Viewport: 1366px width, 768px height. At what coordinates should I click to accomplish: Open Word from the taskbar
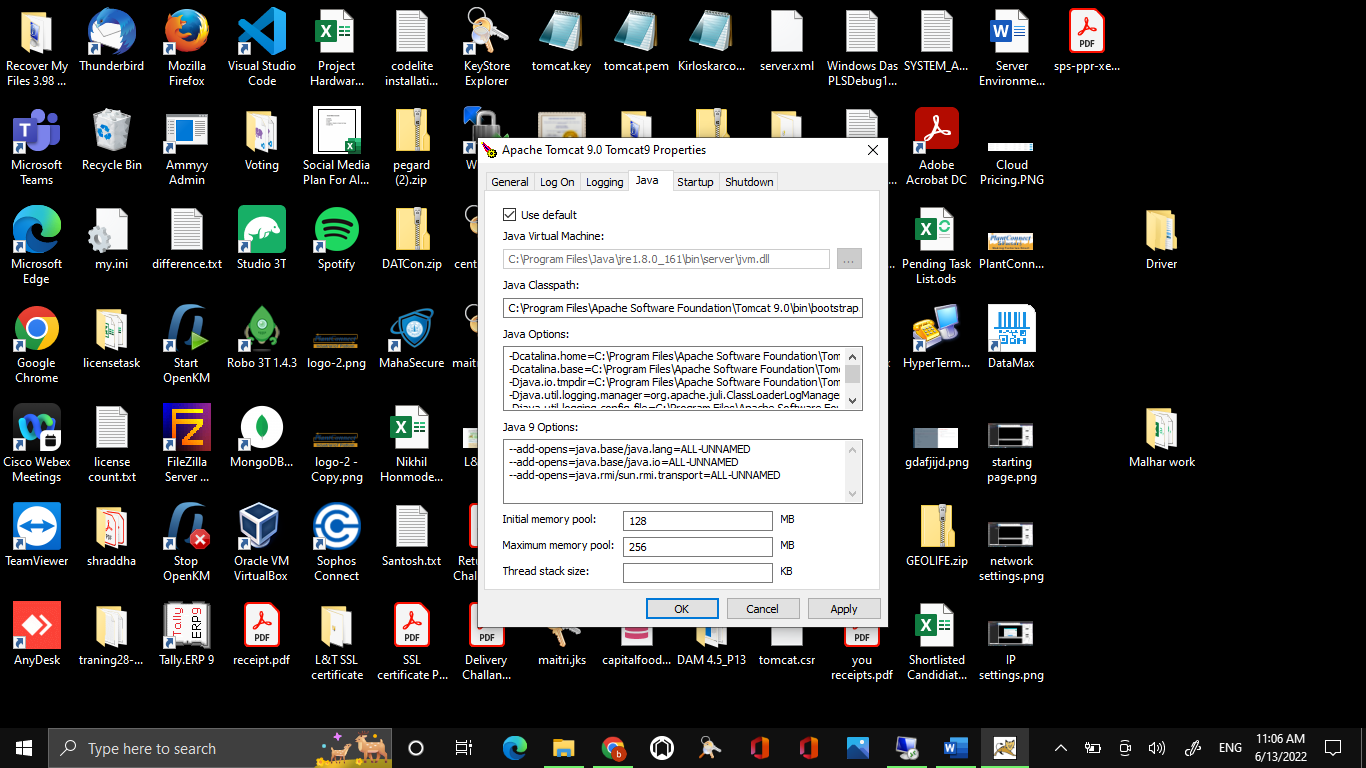coord(954,748)
